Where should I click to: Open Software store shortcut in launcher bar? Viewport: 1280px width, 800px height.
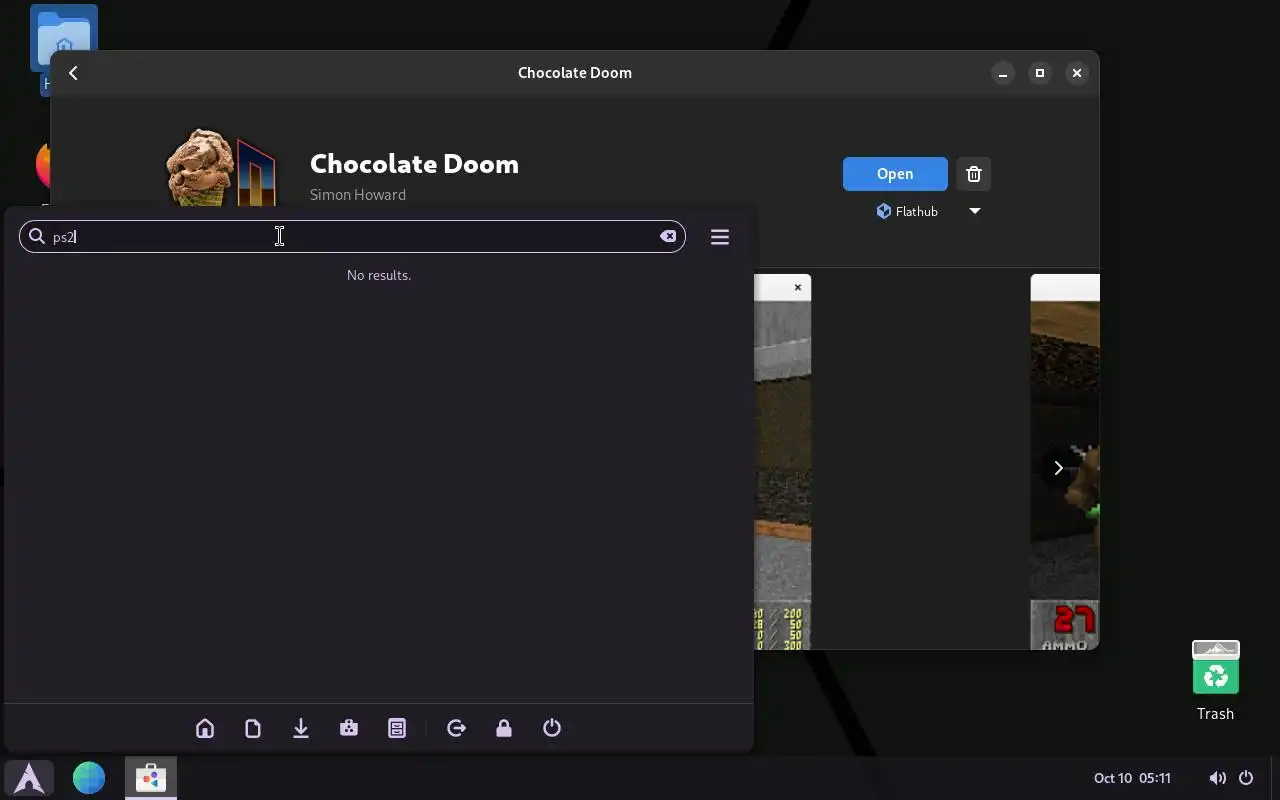pyautogui.click(x=349, y=728)
